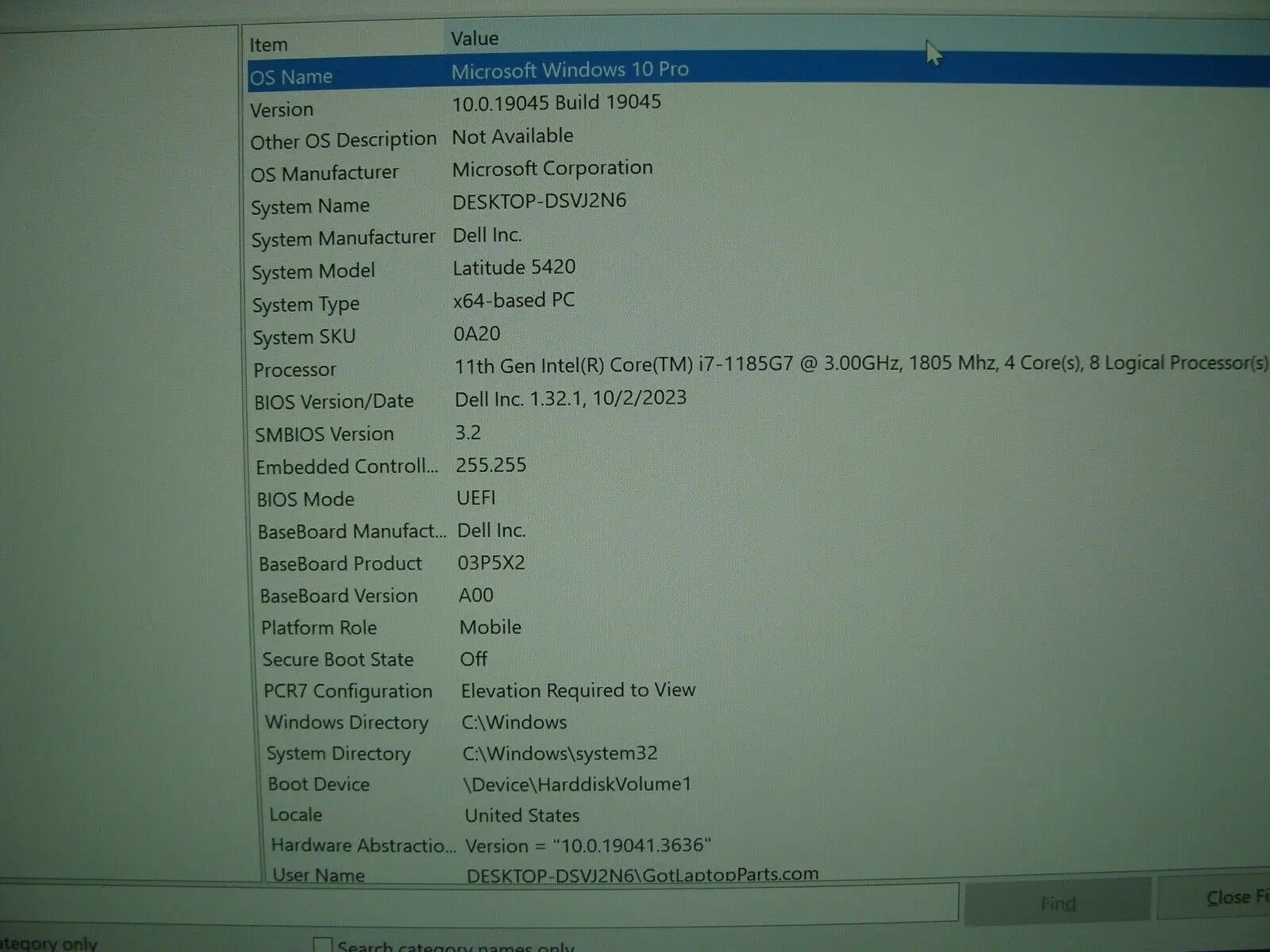
Task: Select the BIOS Mode row label
Action: click(x=306, y=500)
